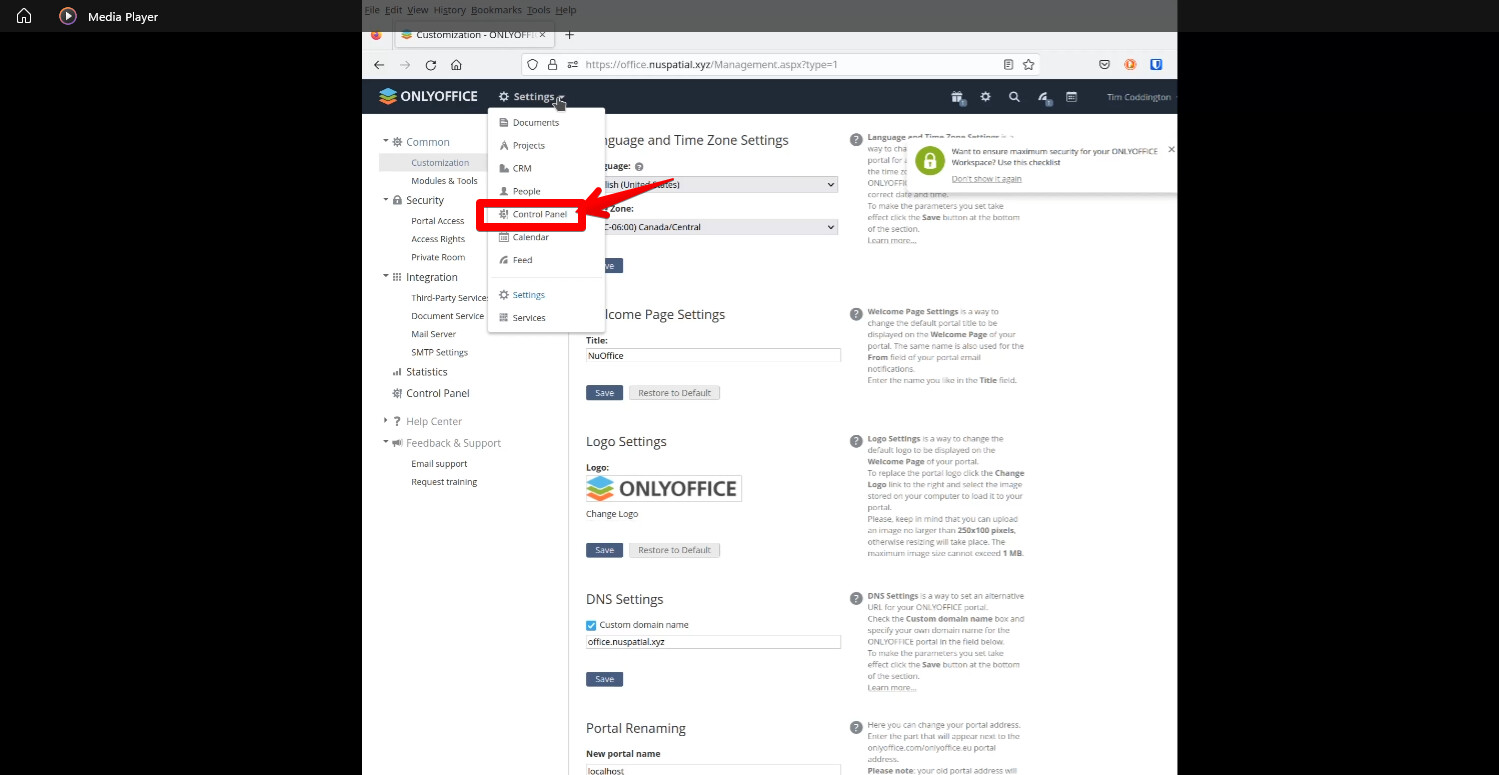Dismiss the security checklist notification
1499x775 pixels.
[x=1171, y=149]
